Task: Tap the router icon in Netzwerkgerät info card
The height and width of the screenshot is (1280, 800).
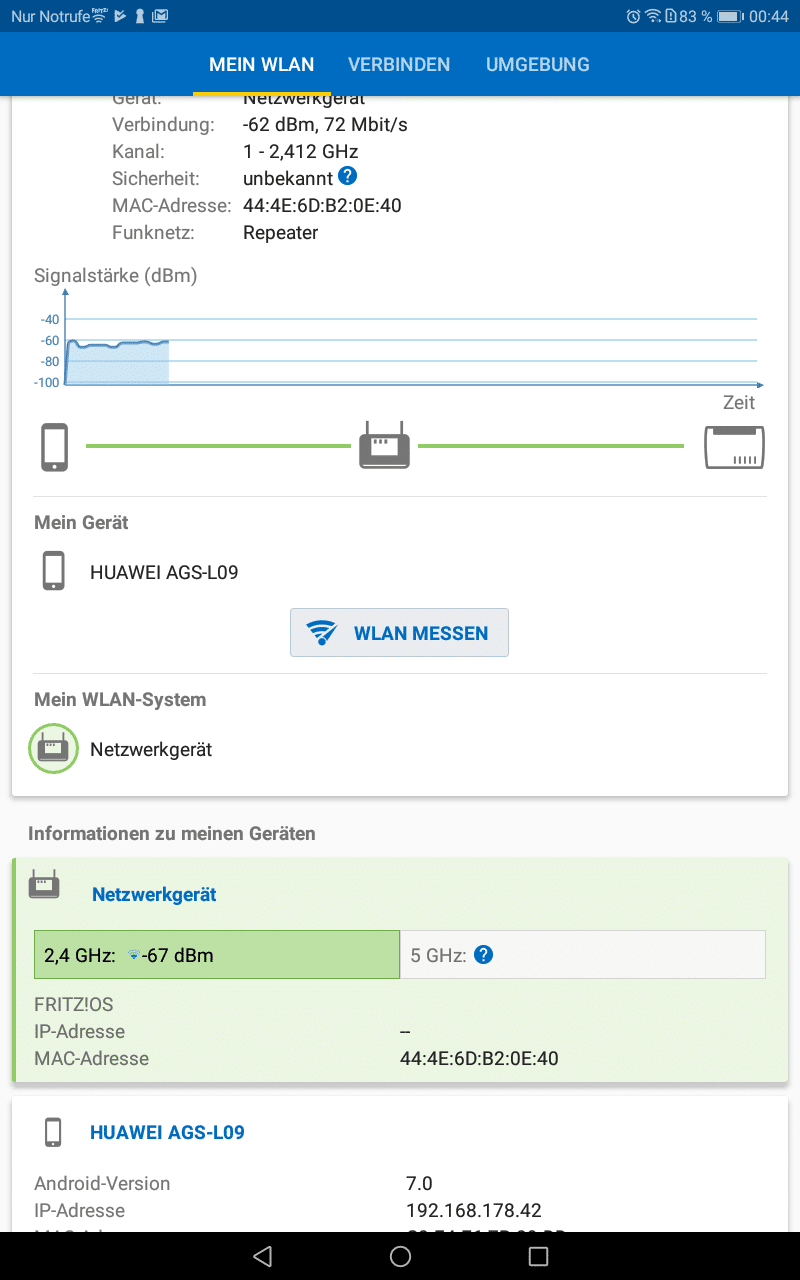Action: tap(45, 884)
